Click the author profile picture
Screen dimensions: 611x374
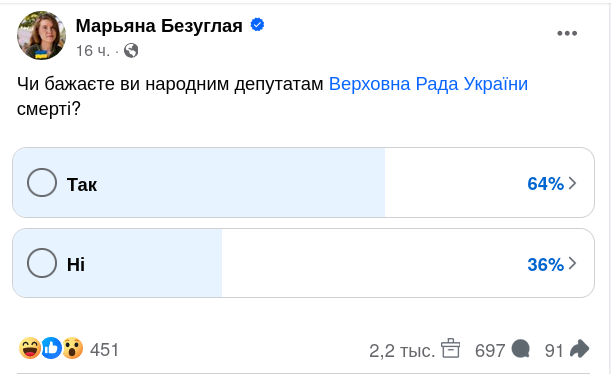coord(41,35)
